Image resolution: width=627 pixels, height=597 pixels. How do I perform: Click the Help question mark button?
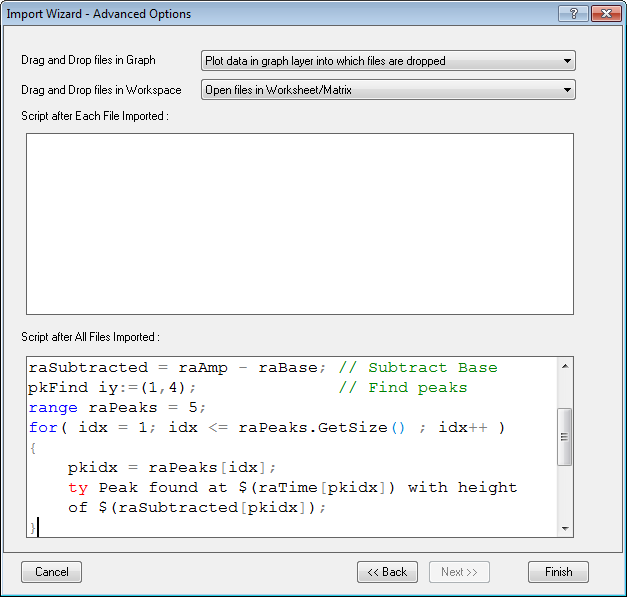pos(573,14)
